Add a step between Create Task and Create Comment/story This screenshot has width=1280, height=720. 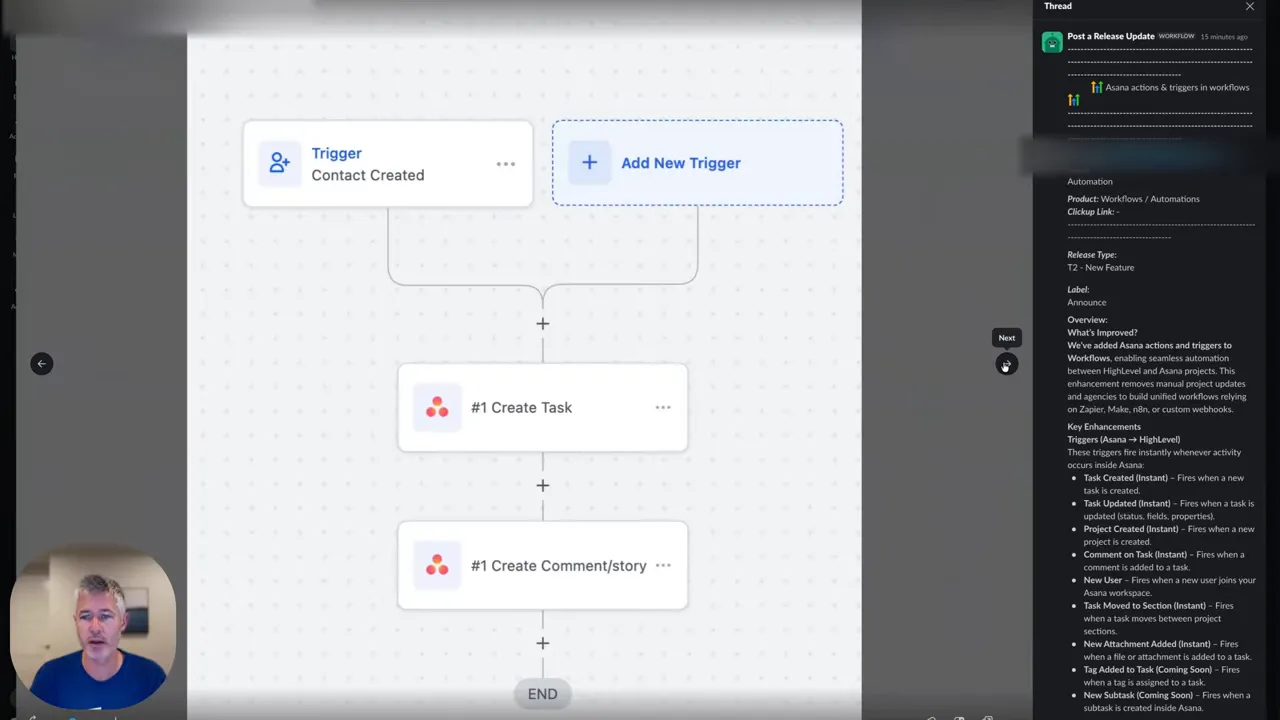coord(543,485)
